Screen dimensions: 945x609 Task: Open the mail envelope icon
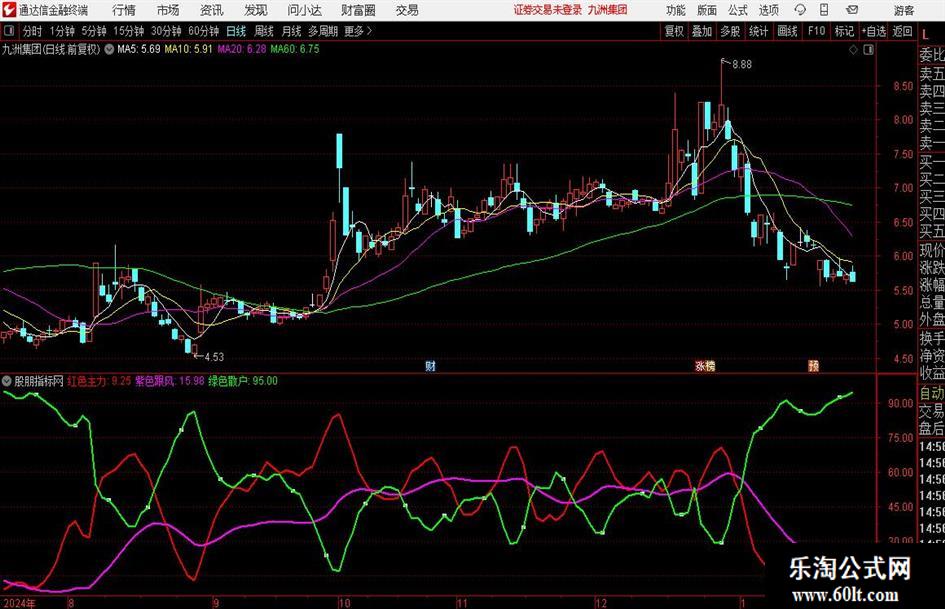852,10
